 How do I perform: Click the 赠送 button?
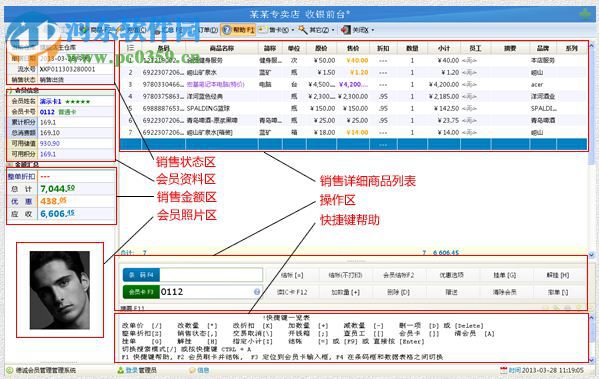pyautogui.click(x=452, y=292)
